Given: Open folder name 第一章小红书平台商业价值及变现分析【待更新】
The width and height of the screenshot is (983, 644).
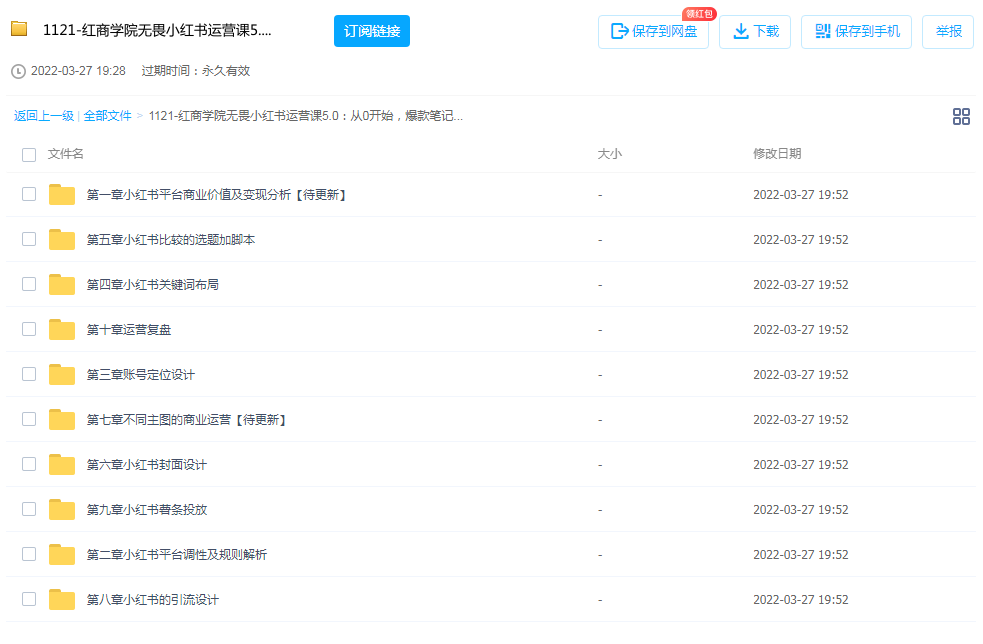Looking at the screenshot, I should 218,195.
